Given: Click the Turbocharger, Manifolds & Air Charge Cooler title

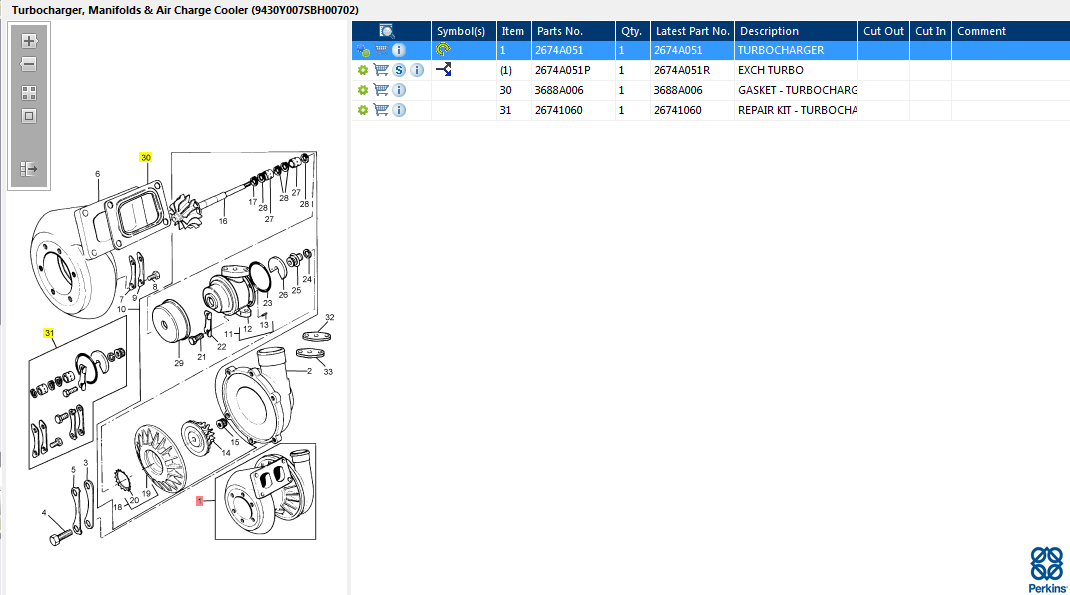Looking at the screenshot, I should click(x=185, y=10).
